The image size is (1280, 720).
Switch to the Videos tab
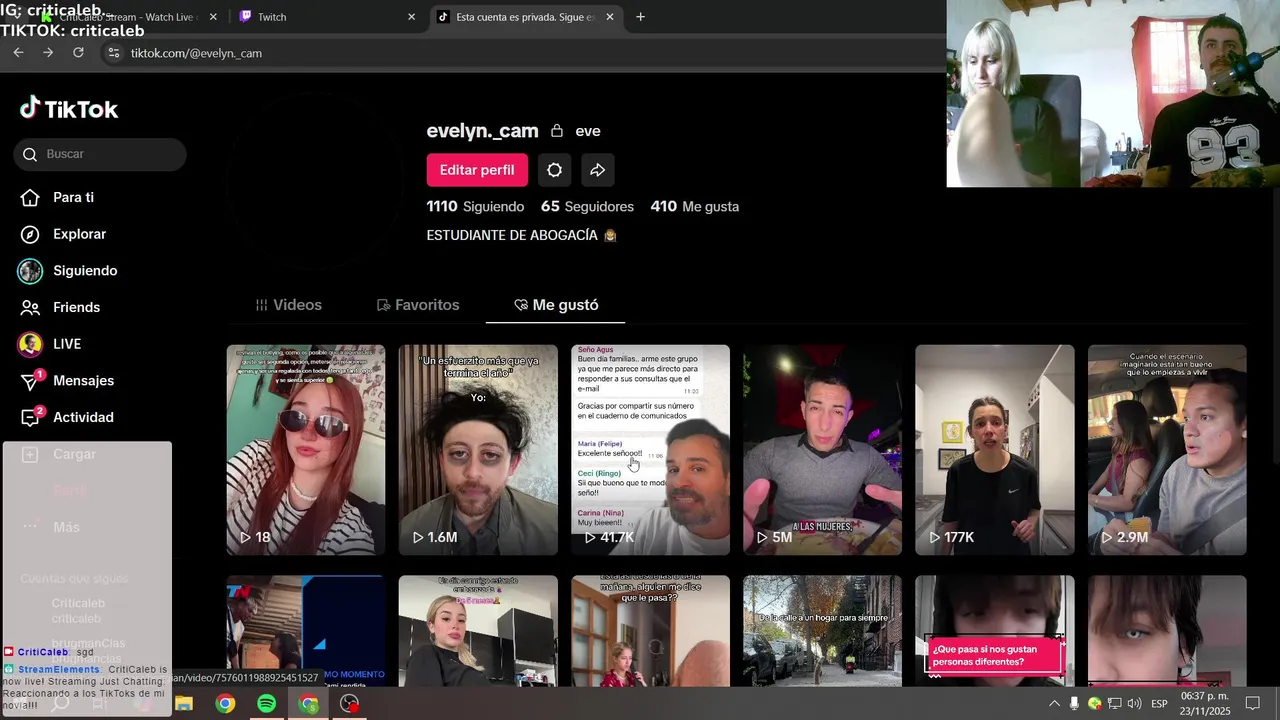click(289, 305)
